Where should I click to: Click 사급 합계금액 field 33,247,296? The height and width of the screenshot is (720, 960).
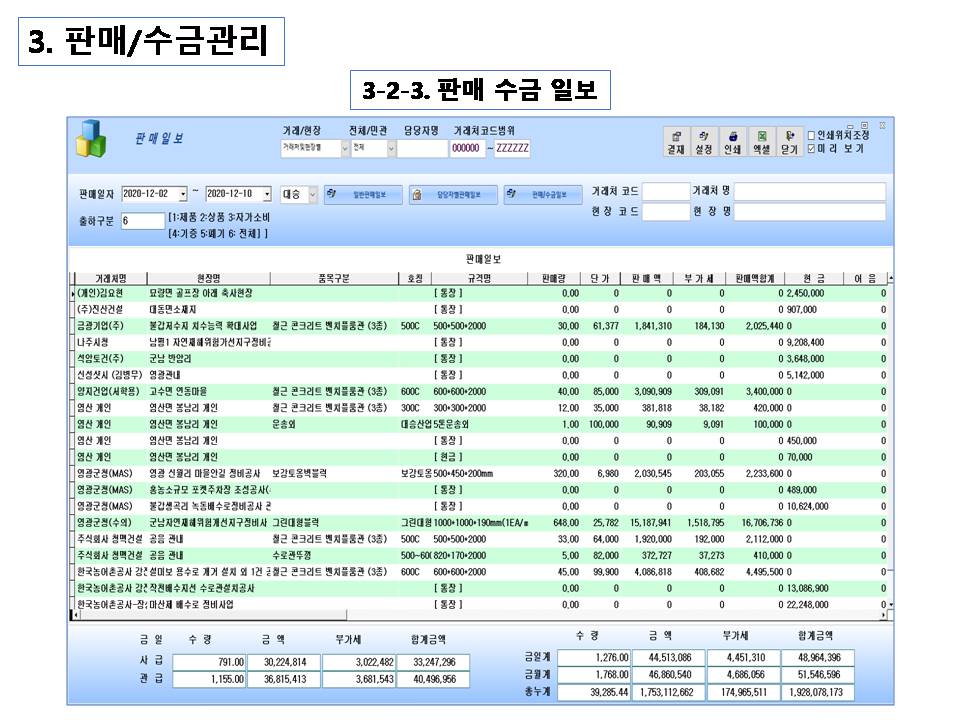434,662
